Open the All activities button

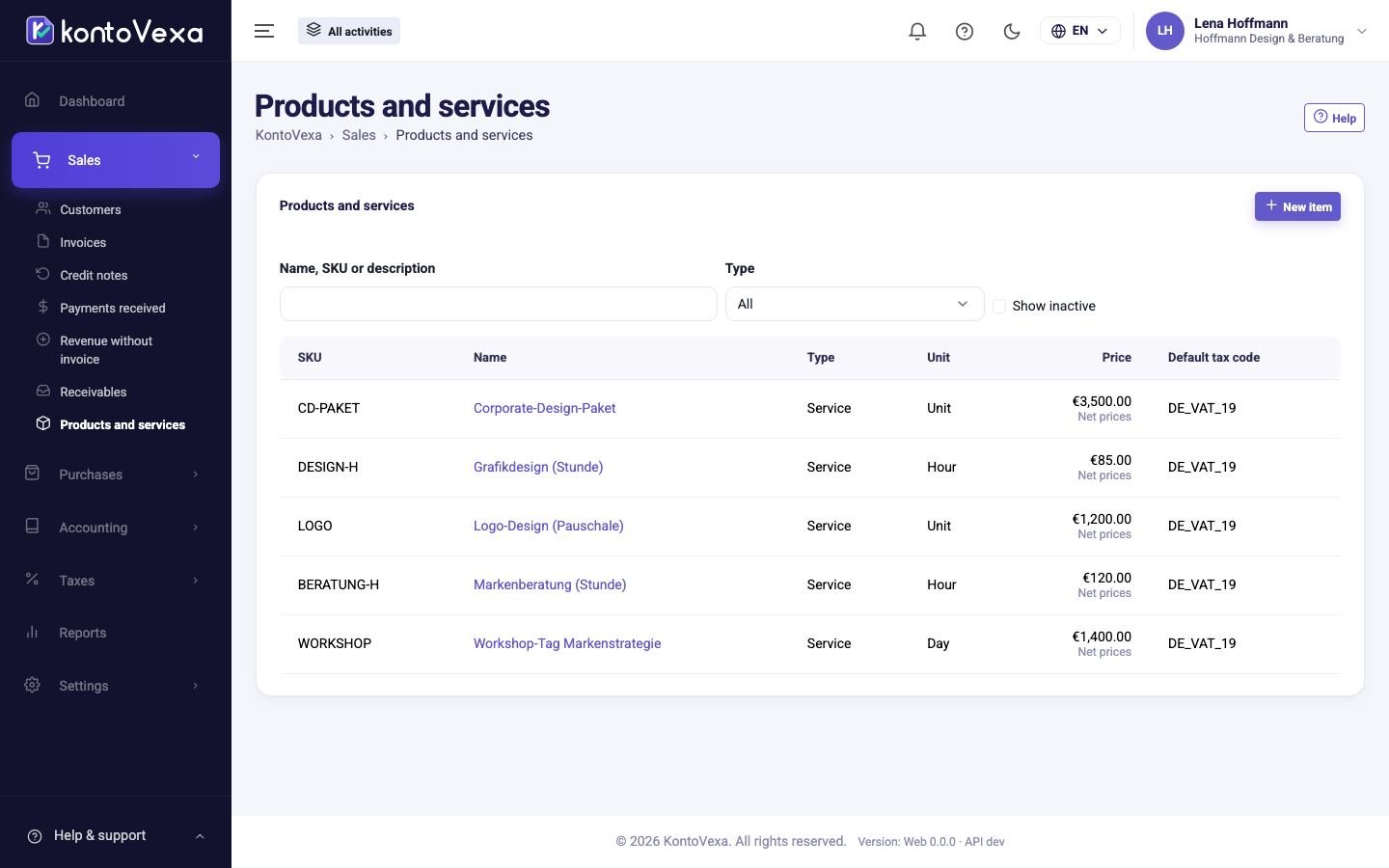pos(349,31)
